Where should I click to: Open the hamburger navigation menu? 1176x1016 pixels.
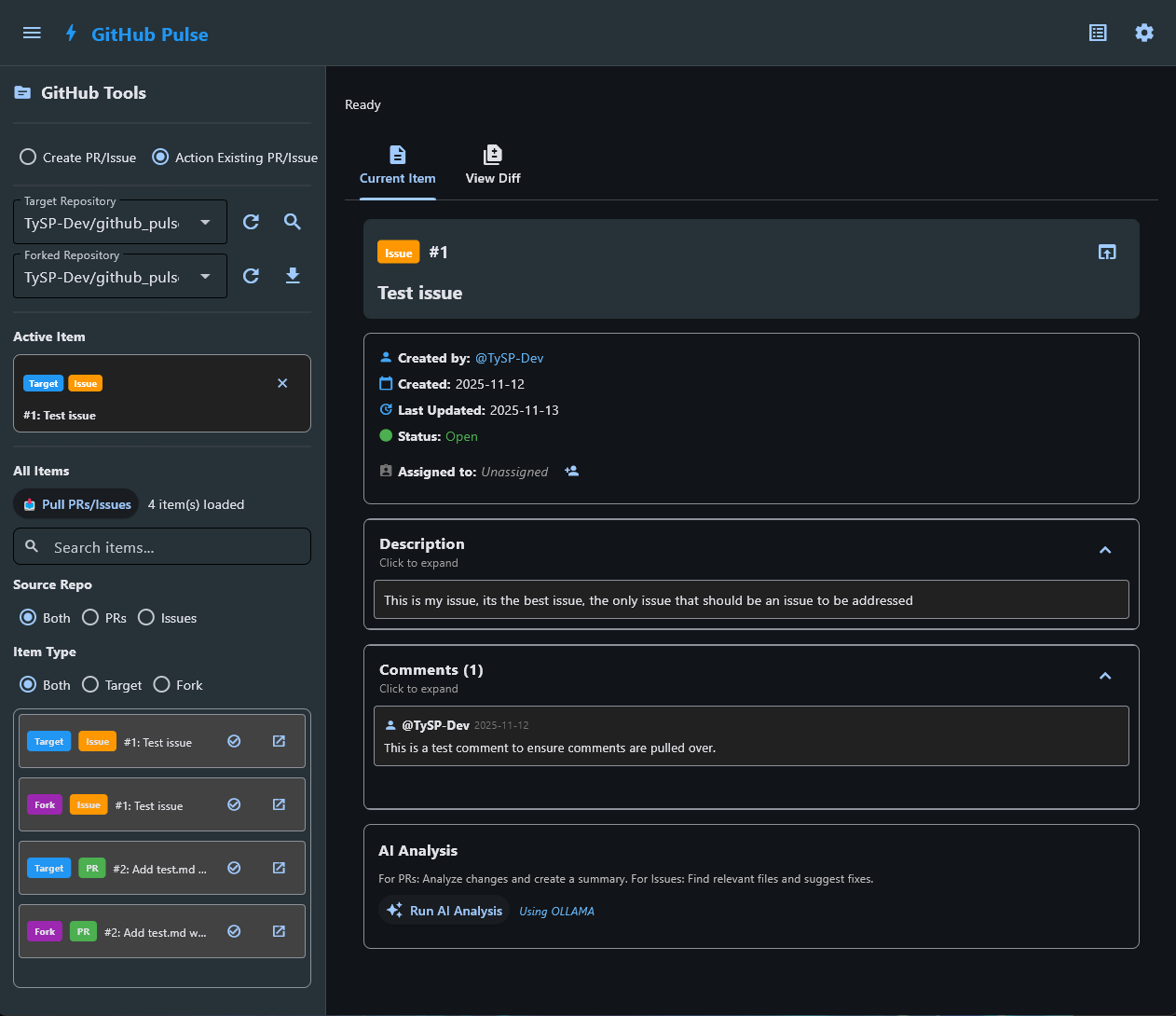pyautogui.click(x=32, y=34)
